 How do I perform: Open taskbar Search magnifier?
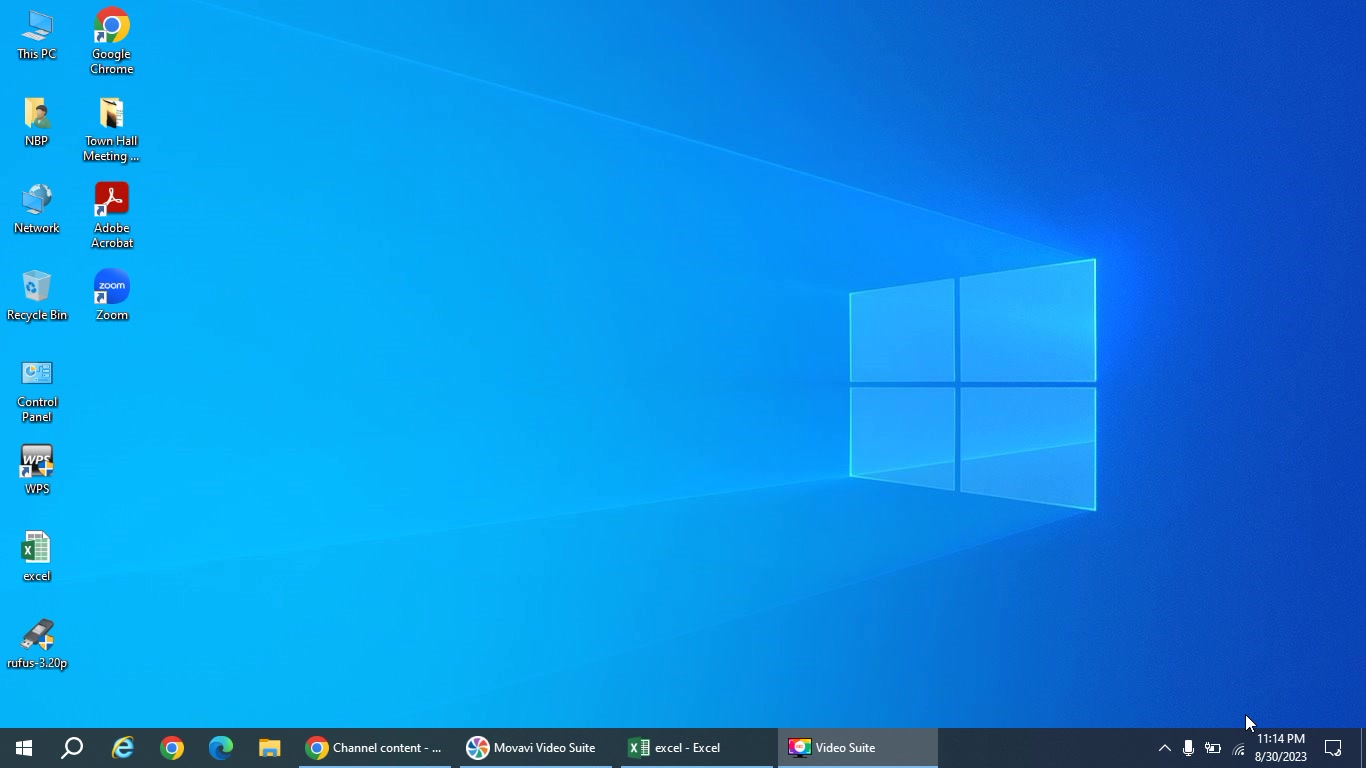click(72, 748)
